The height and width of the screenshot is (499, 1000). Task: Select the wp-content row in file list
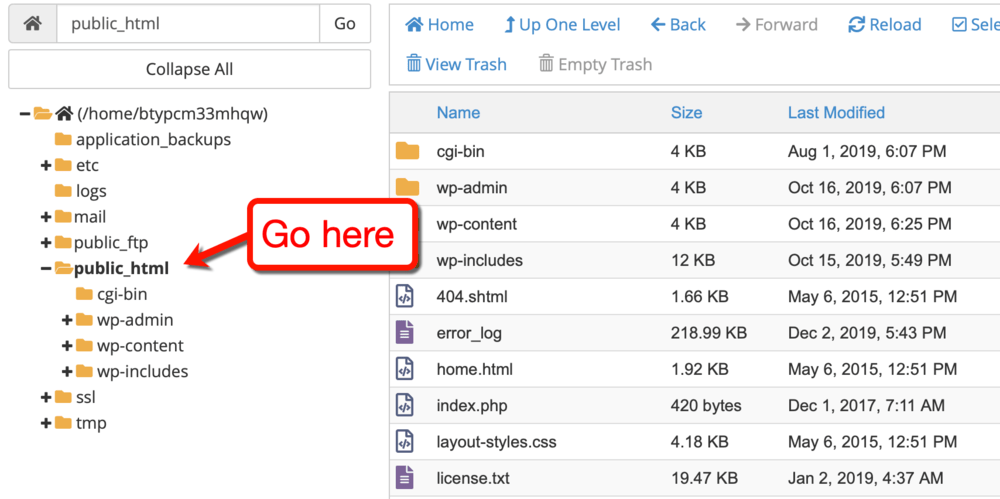[695, 224]
